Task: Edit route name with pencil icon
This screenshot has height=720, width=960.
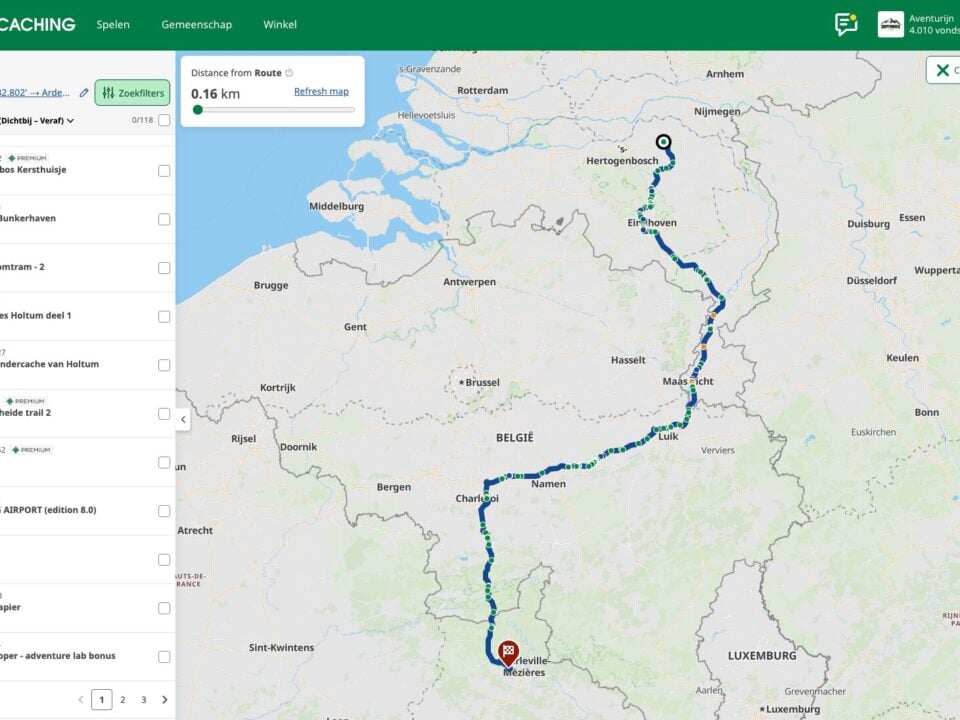Action: point(84,92)
